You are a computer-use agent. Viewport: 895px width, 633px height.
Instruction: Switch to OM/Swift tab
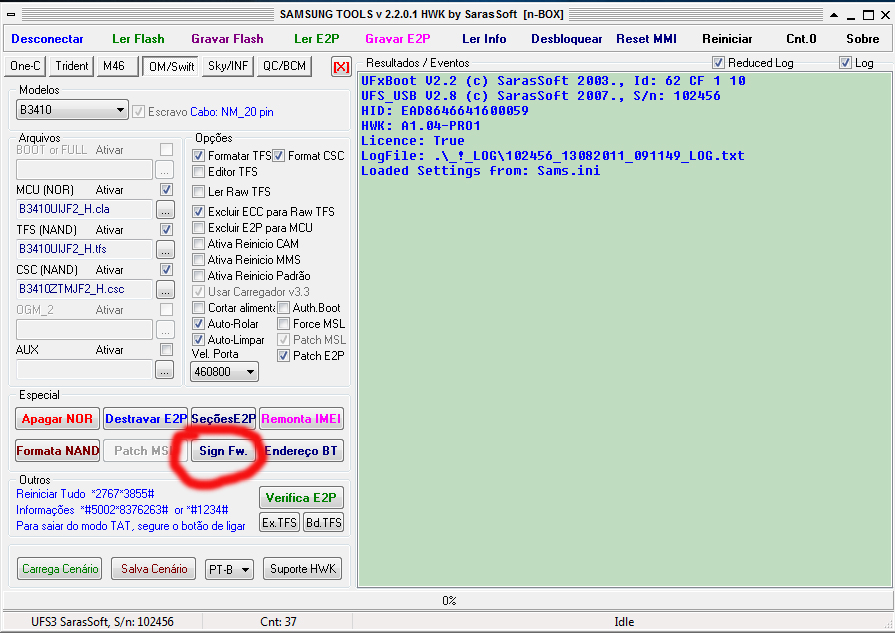click(x=171, y=67)
